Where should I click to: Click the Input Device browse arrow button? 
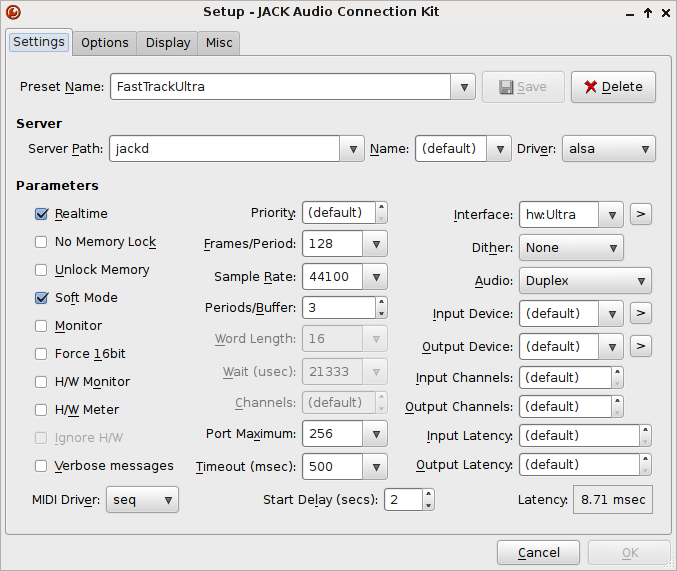pos(641,313)
